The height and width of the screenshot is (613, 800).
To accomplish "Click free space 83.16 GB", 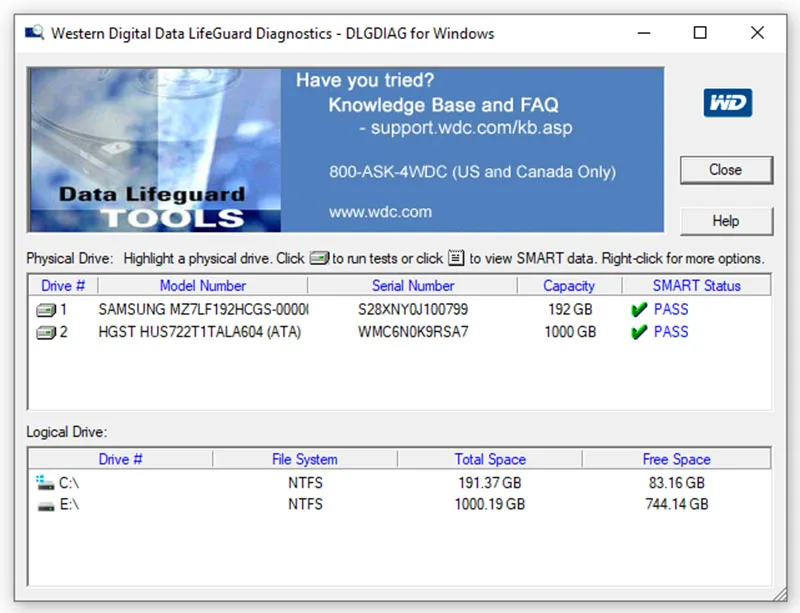I will pyautogui.click(x=677, y=483).
